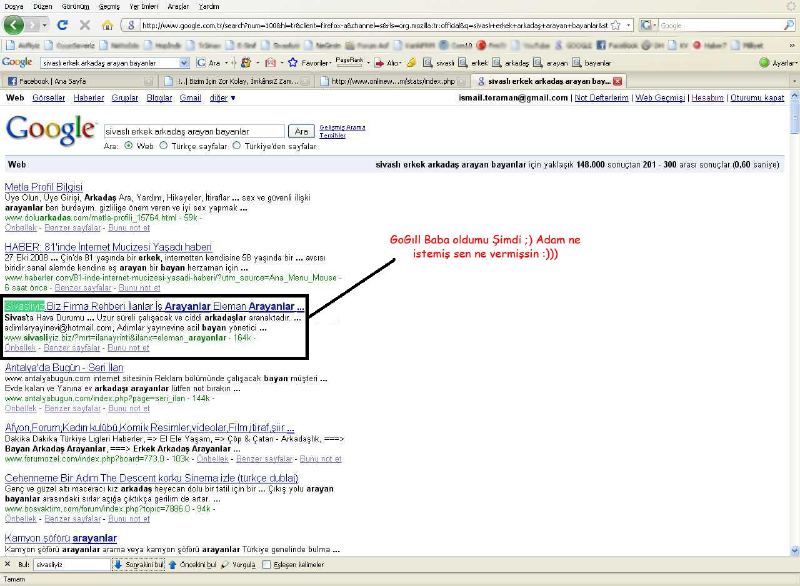Image resolution: width=800 pixels, height=586 pixels.
Task: Click the Forward navigation arrow
Action: [x=33, y=25]
